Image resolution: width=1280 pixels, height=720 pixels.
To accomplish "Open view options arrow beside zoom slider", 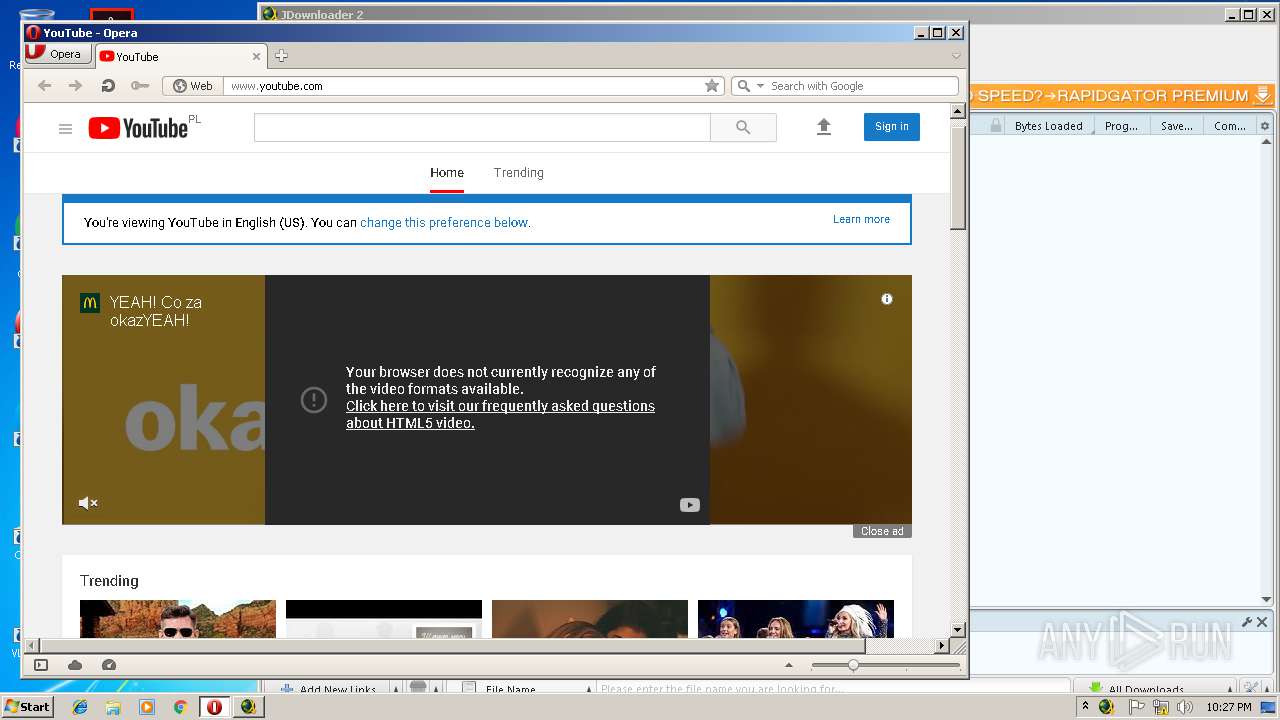I will pos(789,665).
